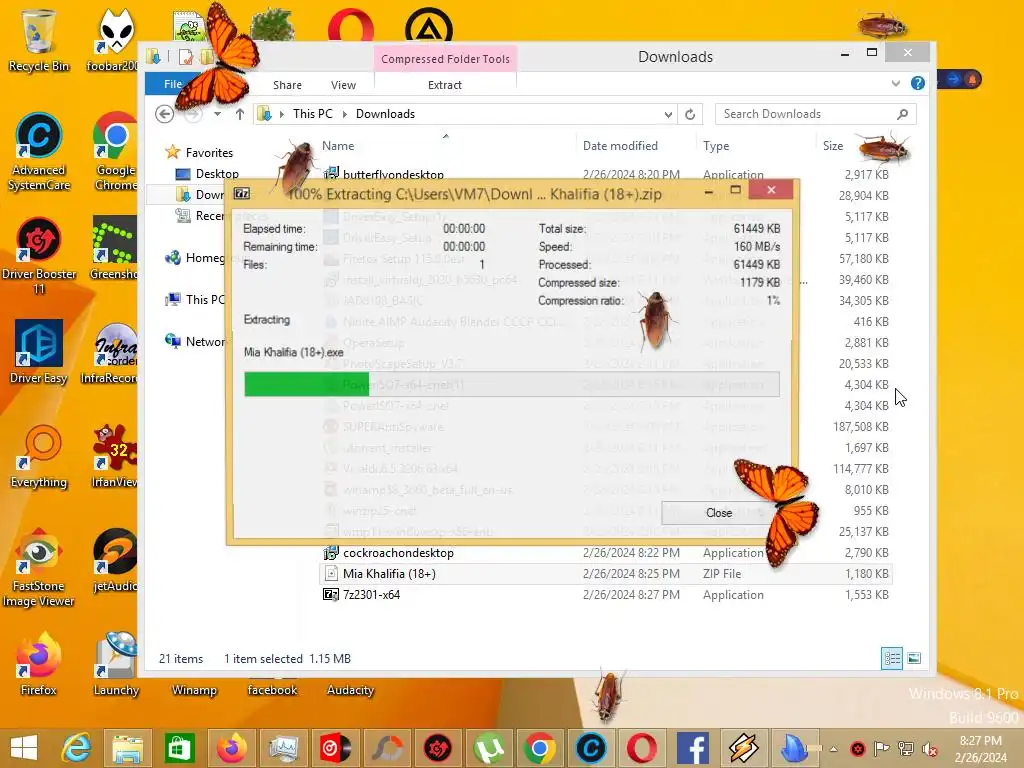Open the foobar2000 desktop shortcut
The width and height of the screenshot is (1024, 768).
coord(114,40)
